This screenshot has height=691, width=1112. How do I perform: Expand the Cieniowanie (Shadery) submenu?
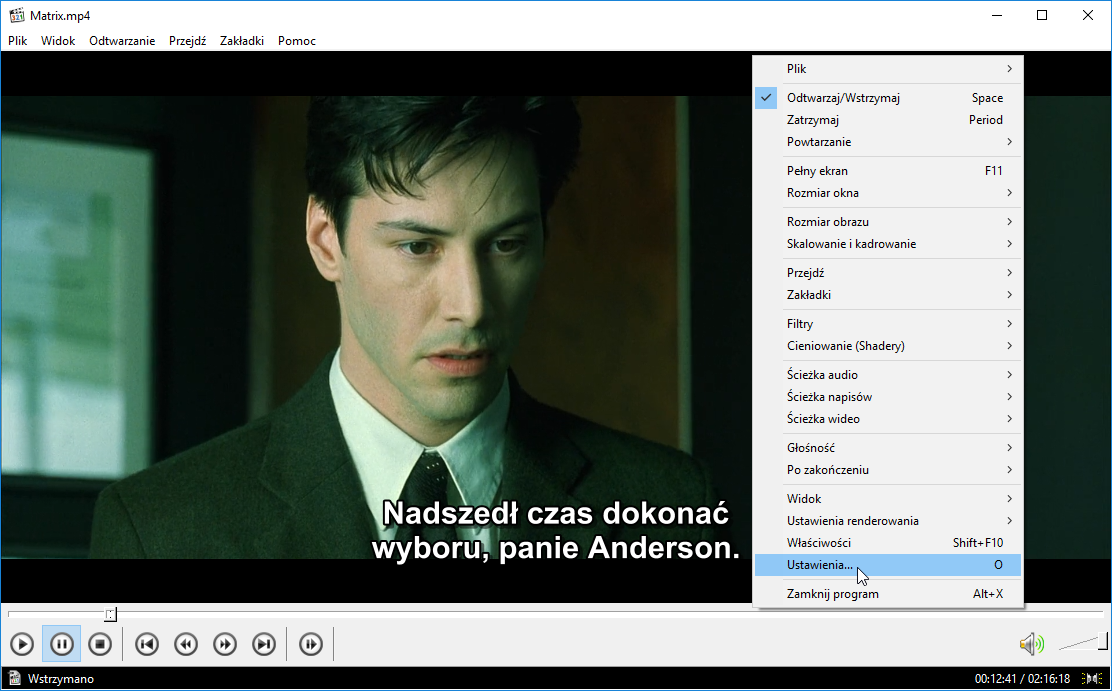(x=887, y=346)
